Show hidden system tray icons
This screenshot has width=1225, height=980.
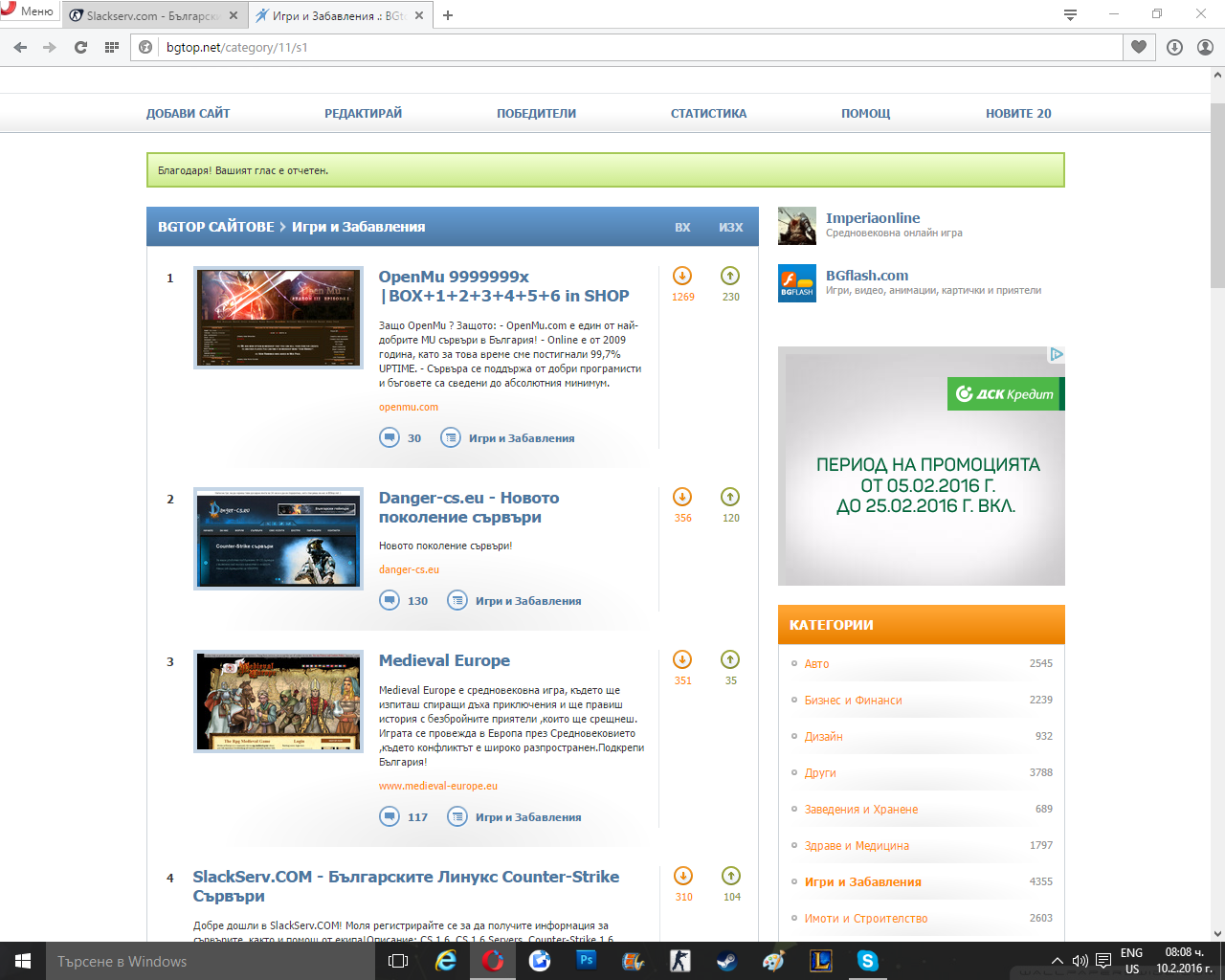(x=1058, y=961)
